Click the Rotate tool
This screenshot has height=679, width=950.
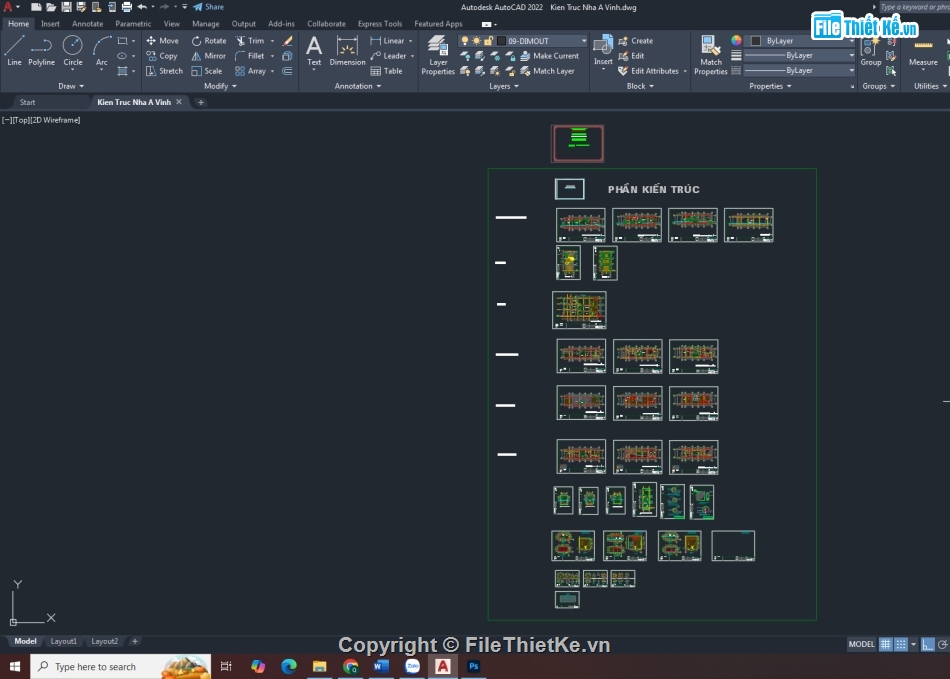[x=208, y=41]
